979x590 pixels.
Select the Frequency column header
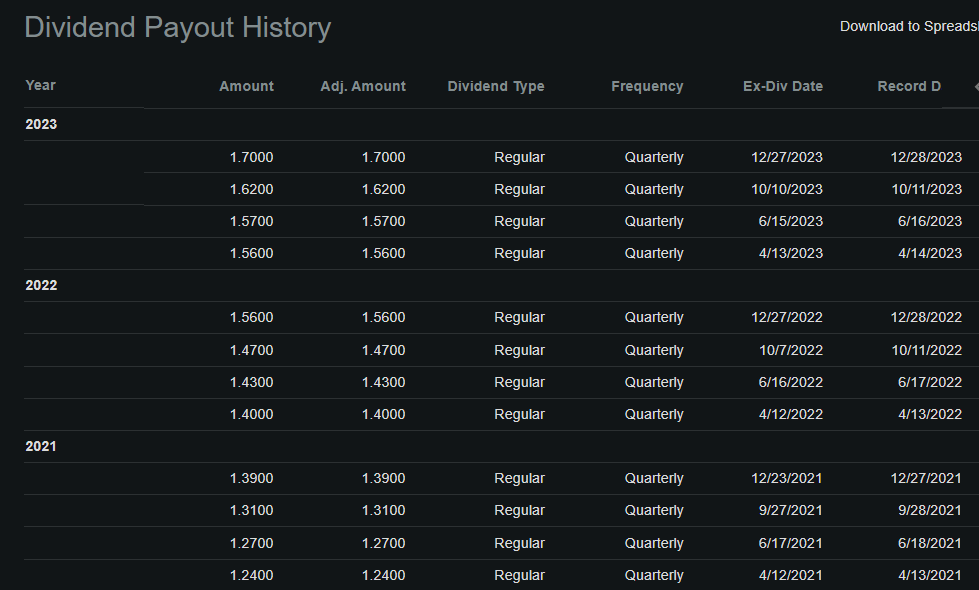(647, 86)
